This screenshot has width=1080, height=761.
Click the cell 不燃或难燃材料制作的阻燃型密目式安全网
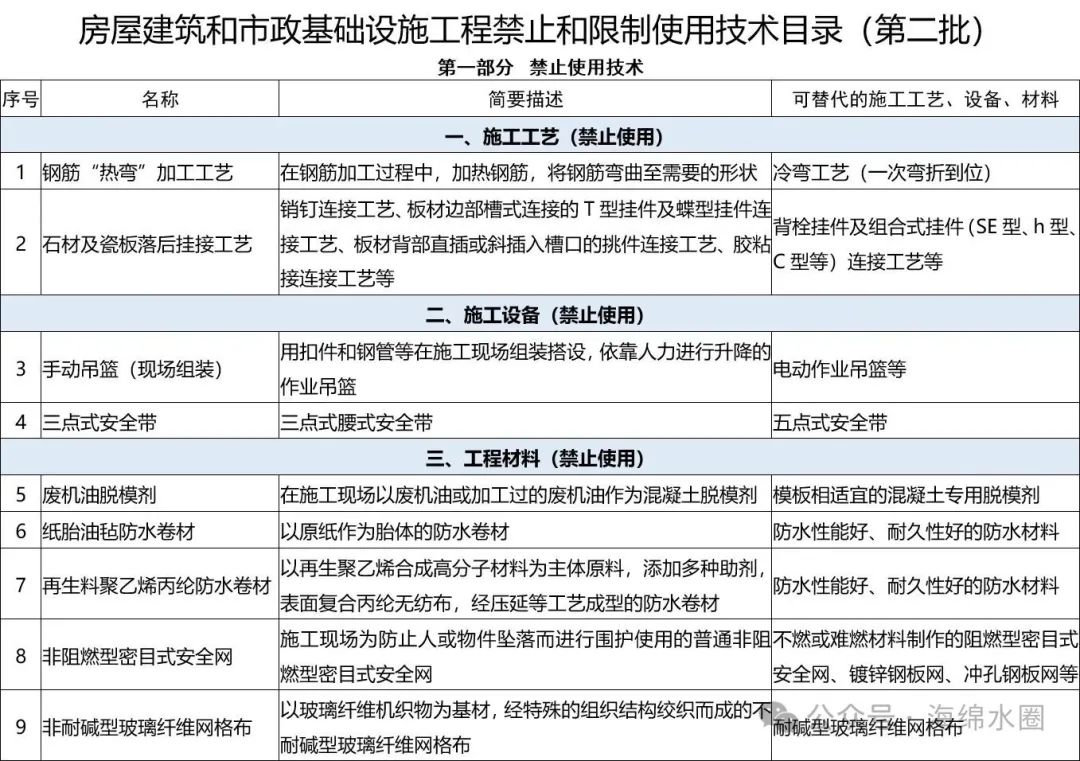925,656
